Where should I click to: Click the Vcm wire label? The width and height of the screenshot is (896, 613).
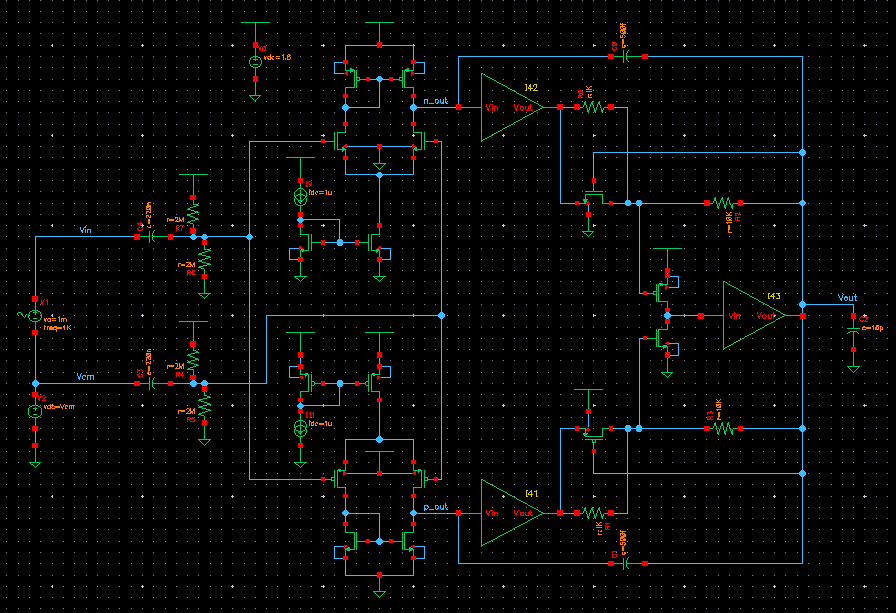click(86, 376)
